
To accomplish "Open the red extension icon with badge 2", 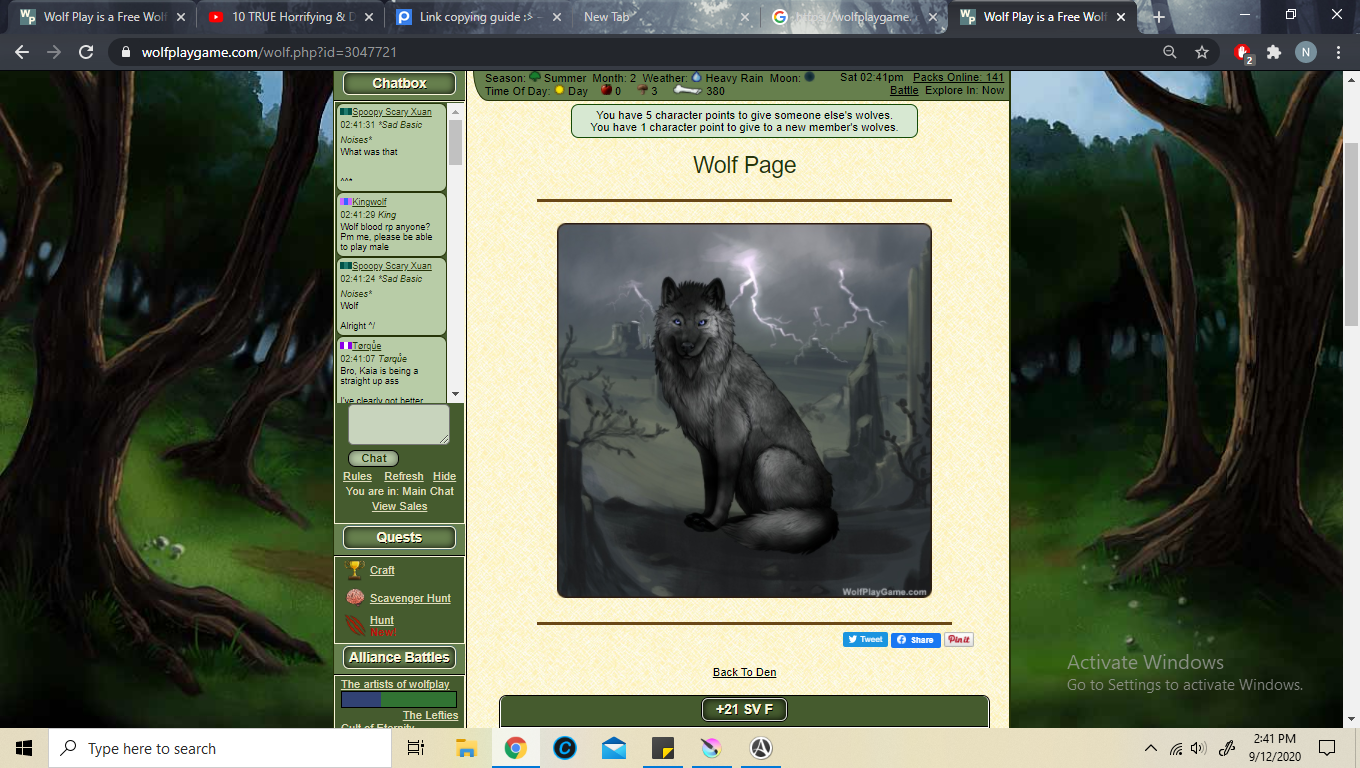I will click(1243, 53).
